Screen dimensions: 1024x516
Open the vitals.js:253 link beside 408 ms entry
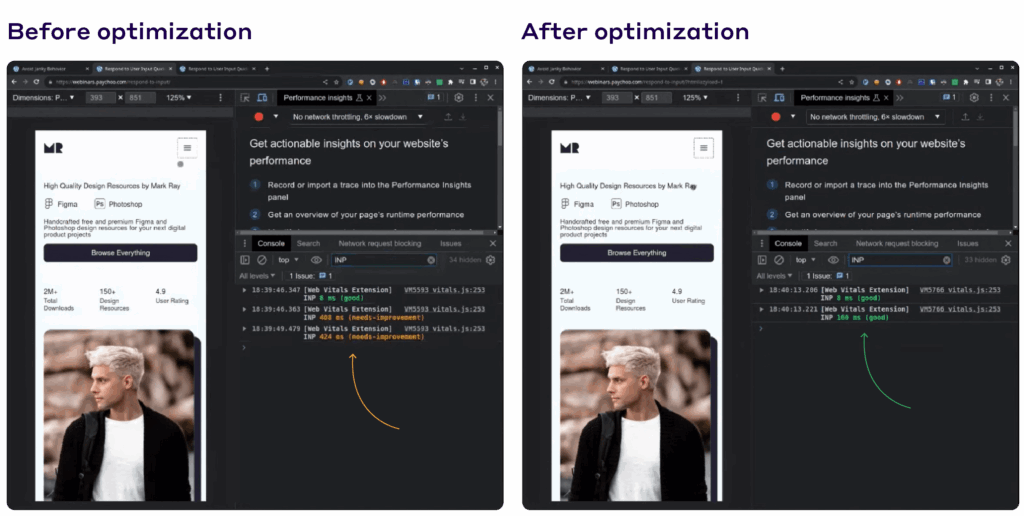pos(445,310)
